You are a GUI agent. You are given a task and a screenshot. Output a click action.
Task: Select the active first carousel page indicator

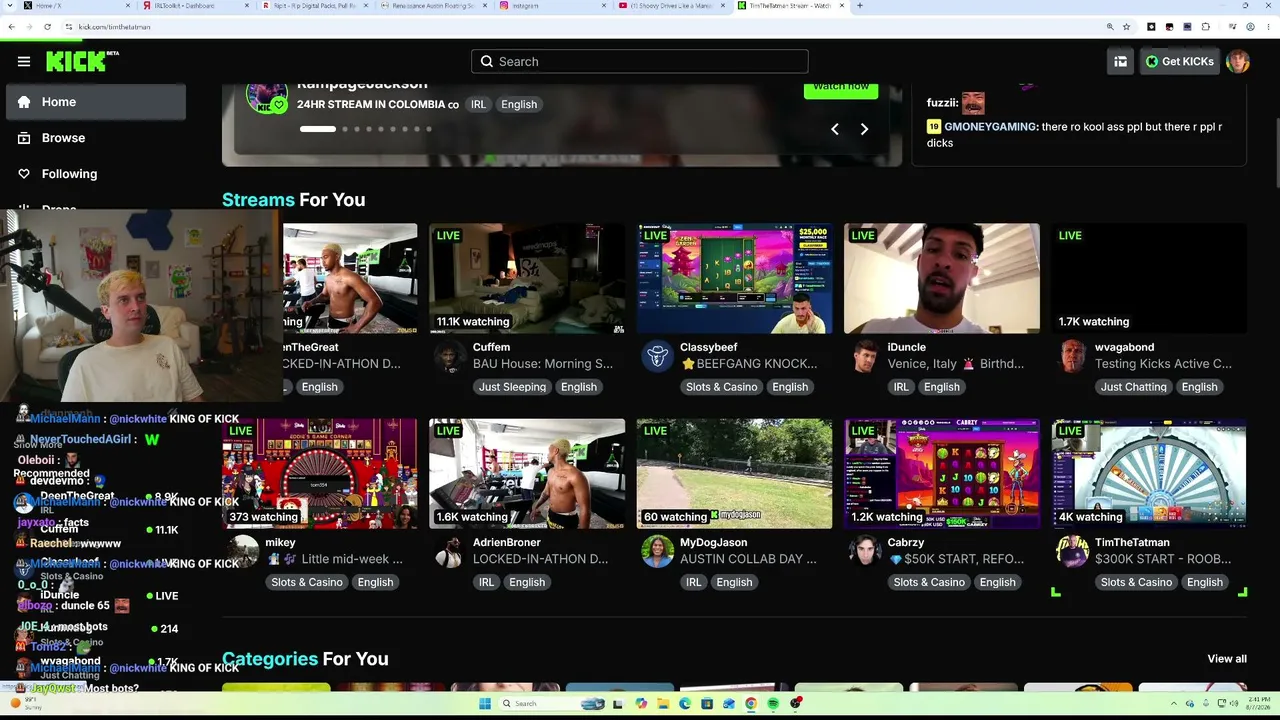[x=318, y=129]
